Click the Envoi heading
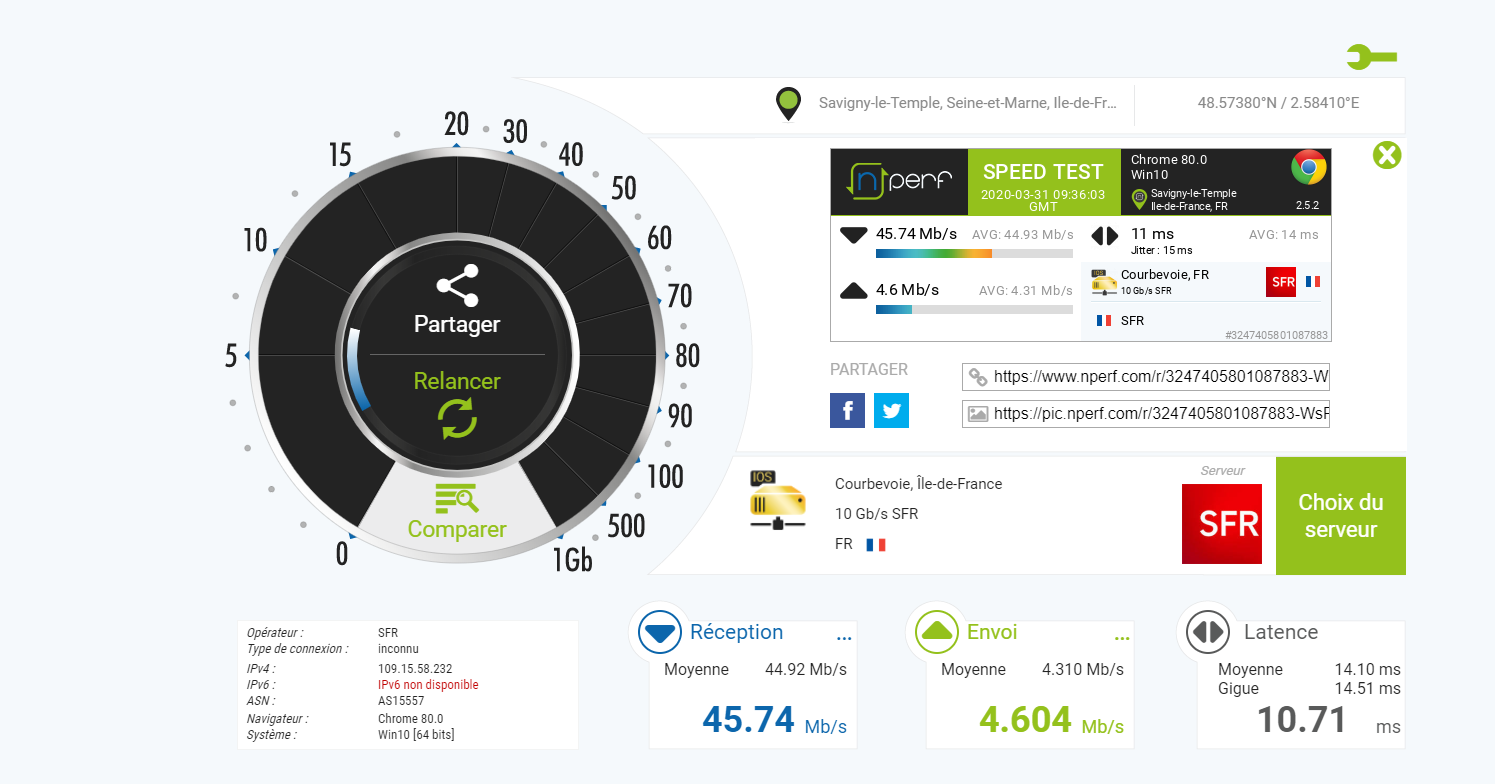This screenshot has width=1495, height=784. click(x=992, y=632)
